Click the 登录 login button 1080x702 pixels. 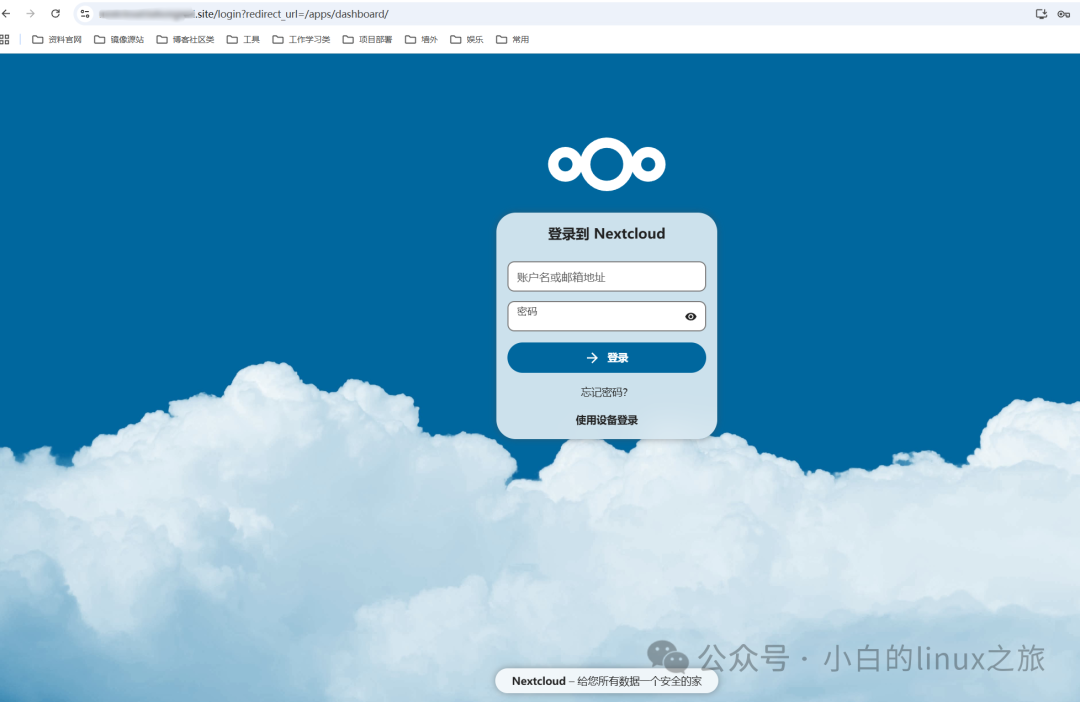pyautogui.click(x=607, y=358)
